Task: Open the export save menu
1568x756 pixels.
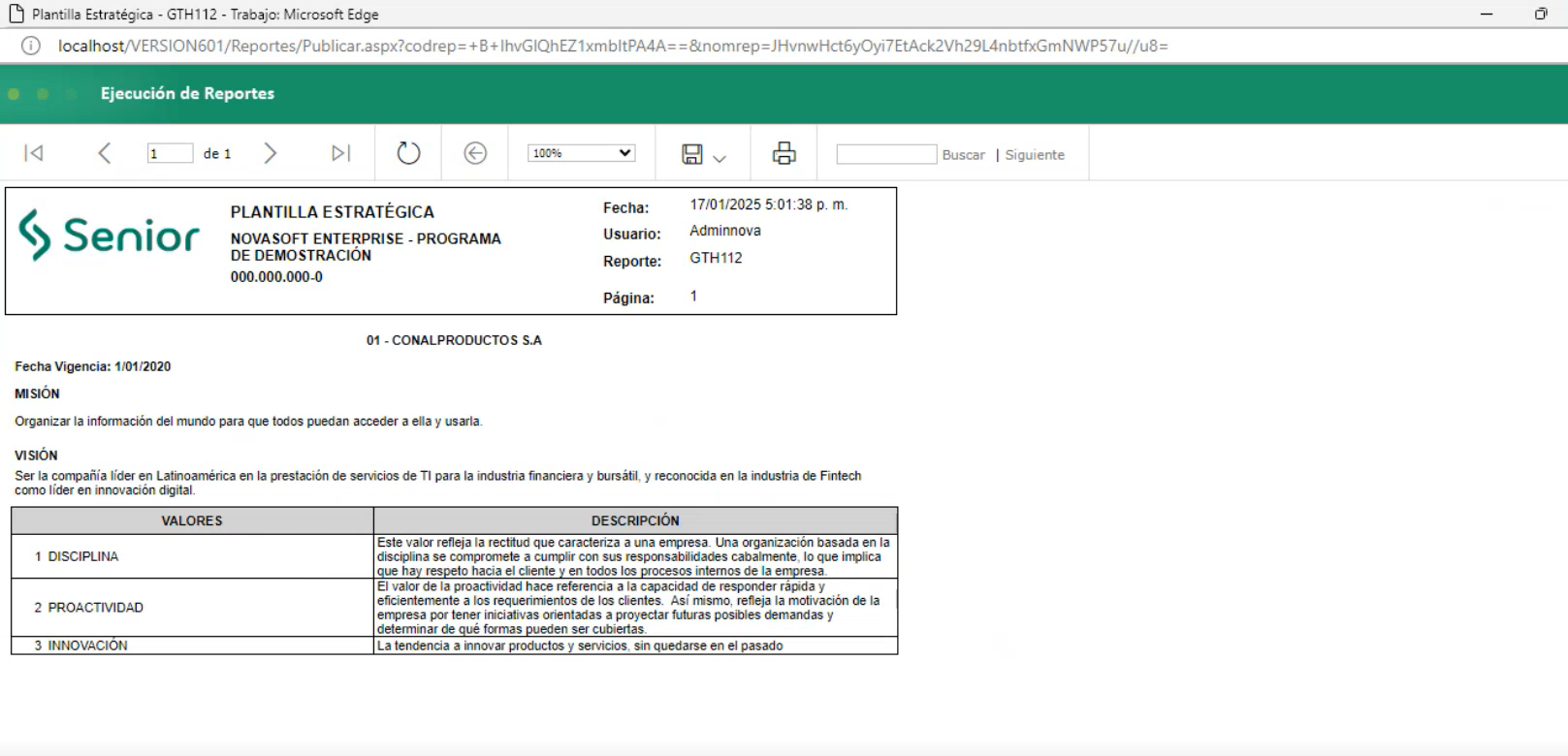Action: 704,154
